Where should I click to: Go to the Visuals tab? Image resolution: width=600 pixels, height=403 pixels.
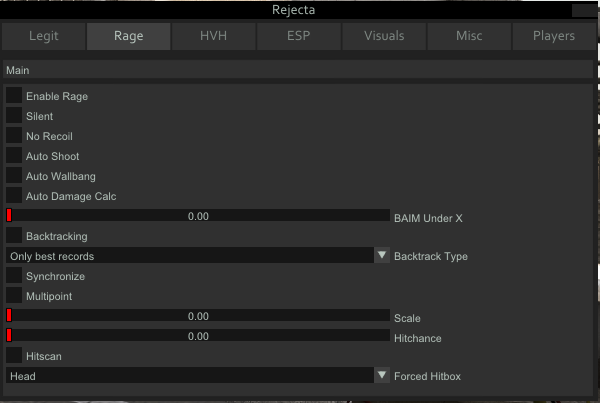point(384,36)
